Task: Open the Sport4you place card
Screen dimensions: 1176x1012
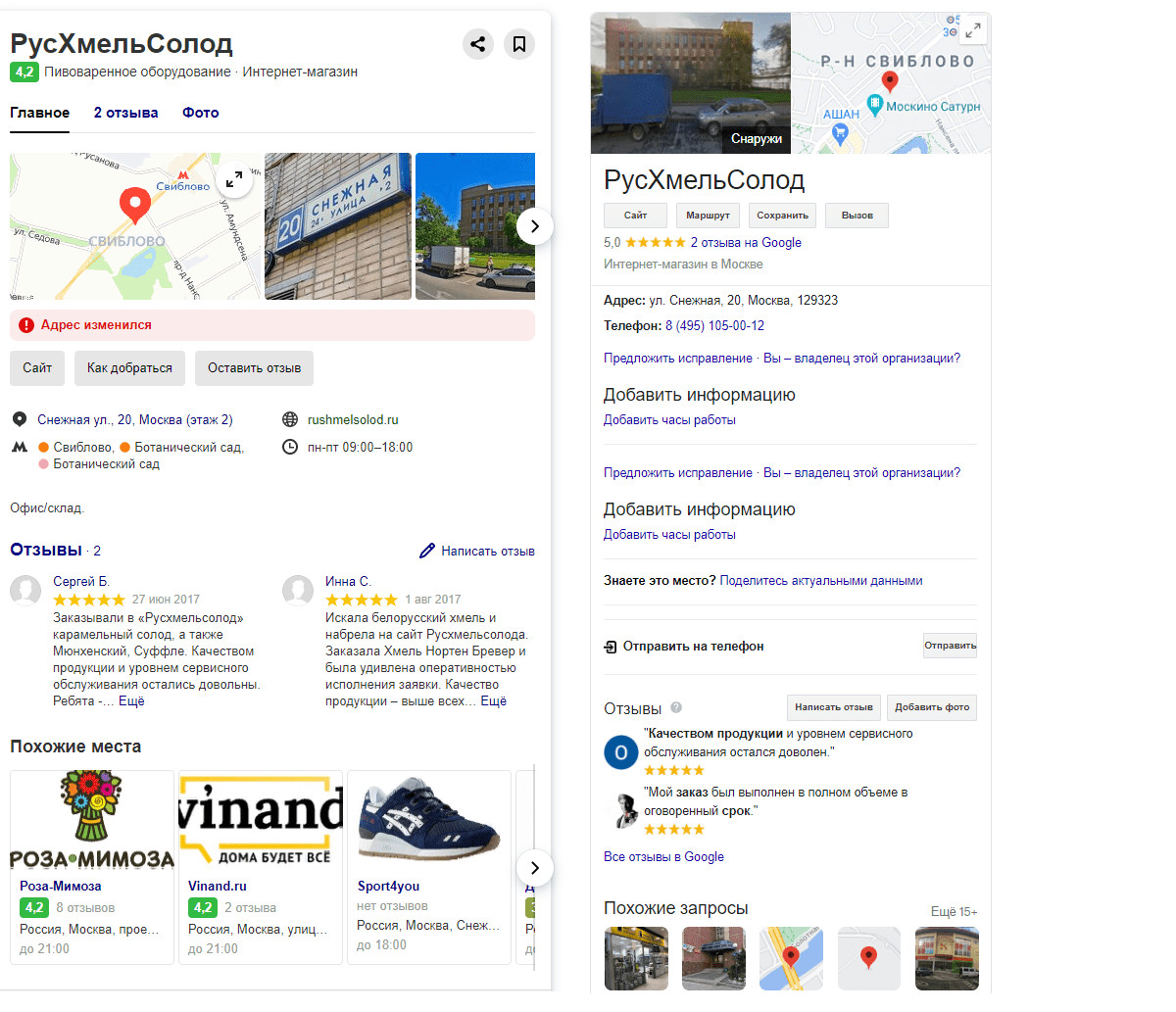Action: coord(429,867)
